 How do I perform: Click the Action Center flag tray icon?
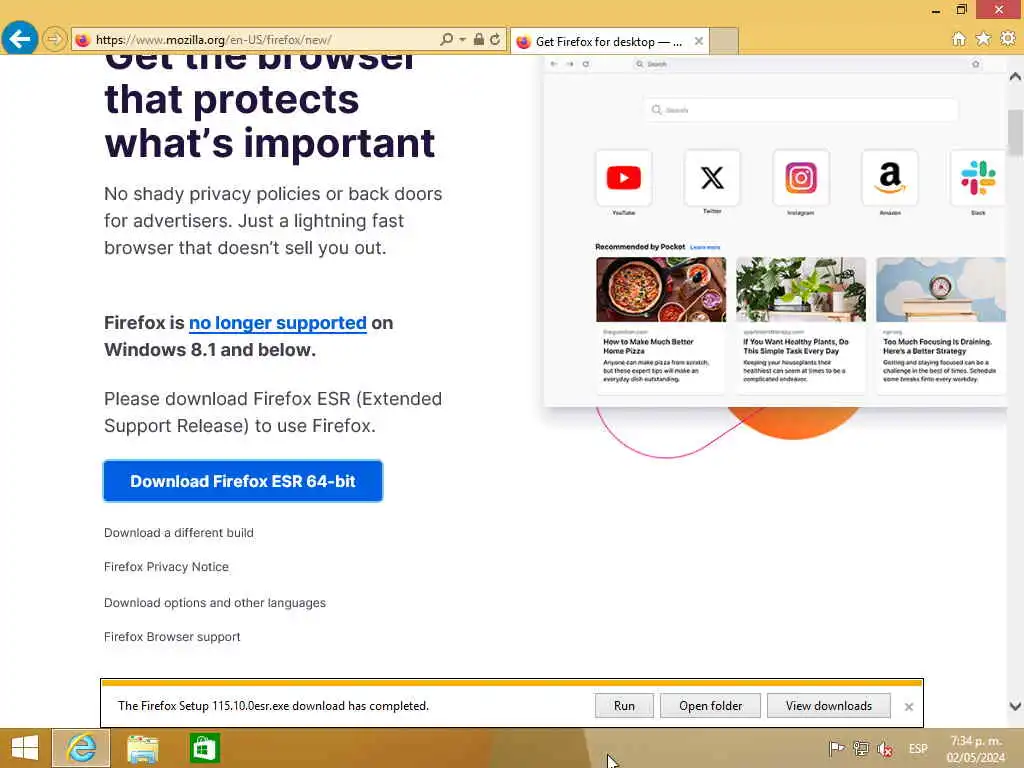click(x=836, y=748)
